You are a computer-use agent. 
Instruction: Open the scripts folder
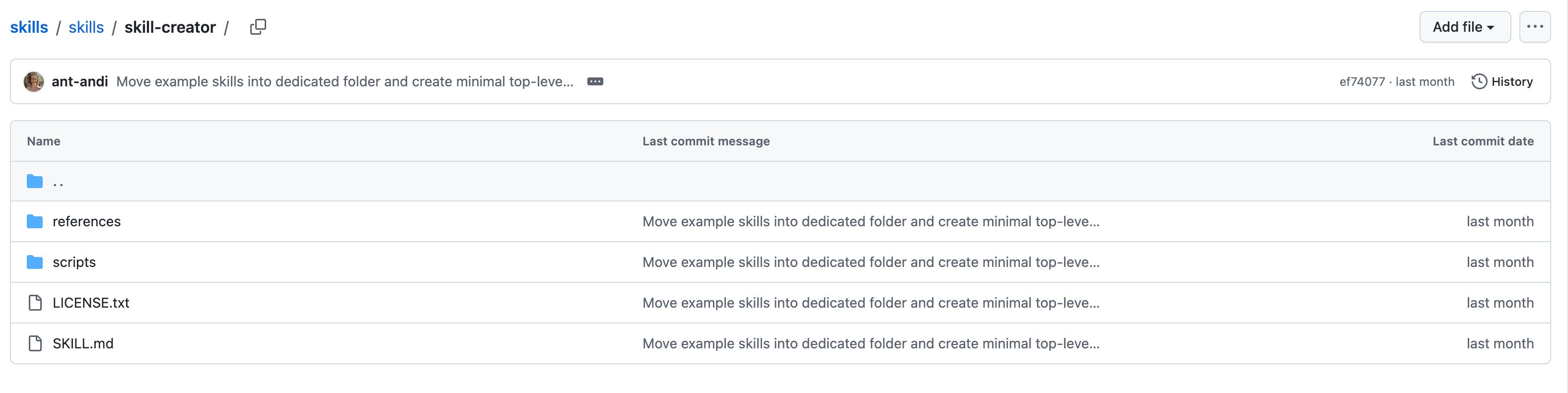click(74, 262)
